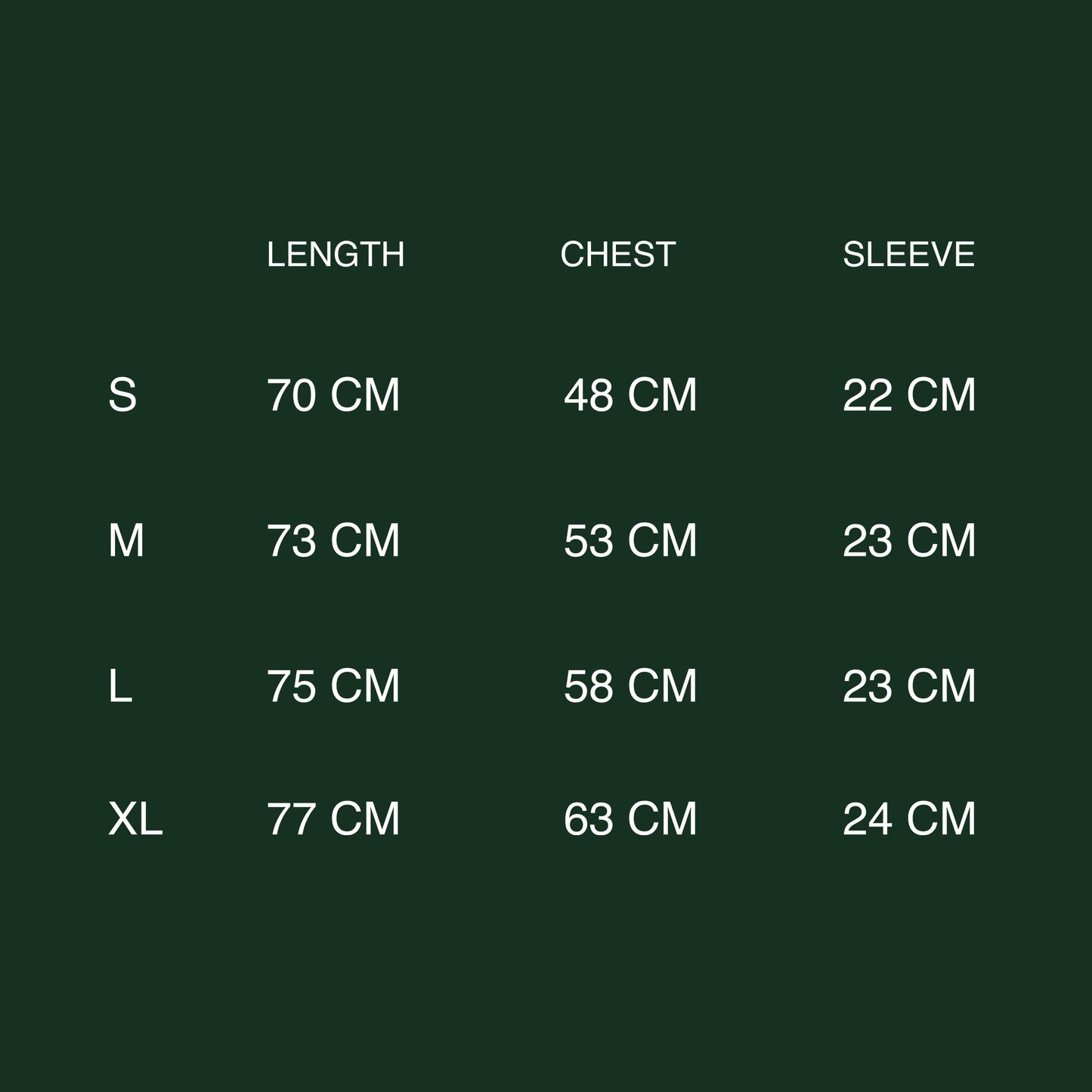This screenshot has width=1092, height=1092.
Task: Click the 70 CM length value
Action: tap(333, 395)
